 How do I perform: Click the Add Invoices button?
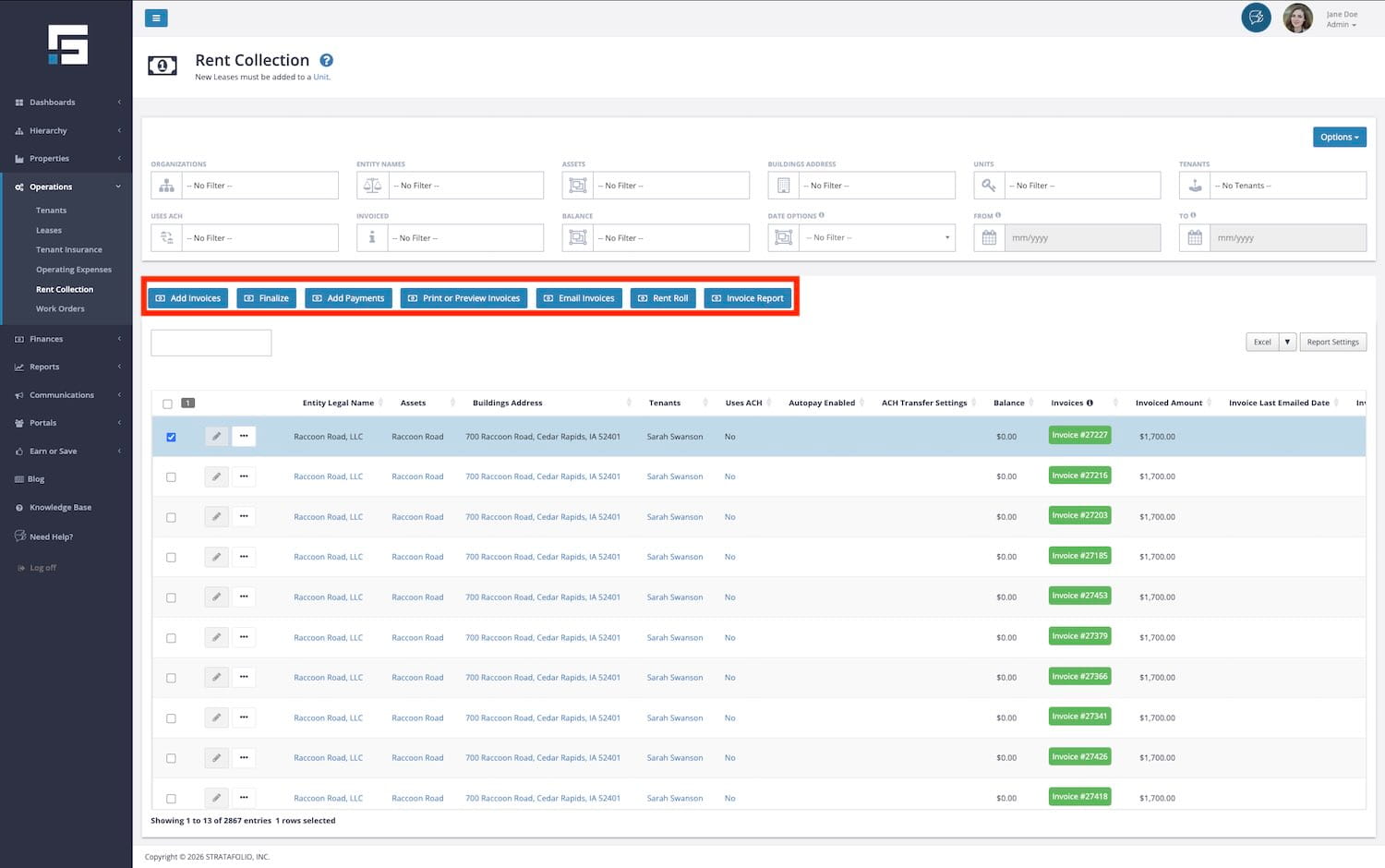click(x=187, y=298)
